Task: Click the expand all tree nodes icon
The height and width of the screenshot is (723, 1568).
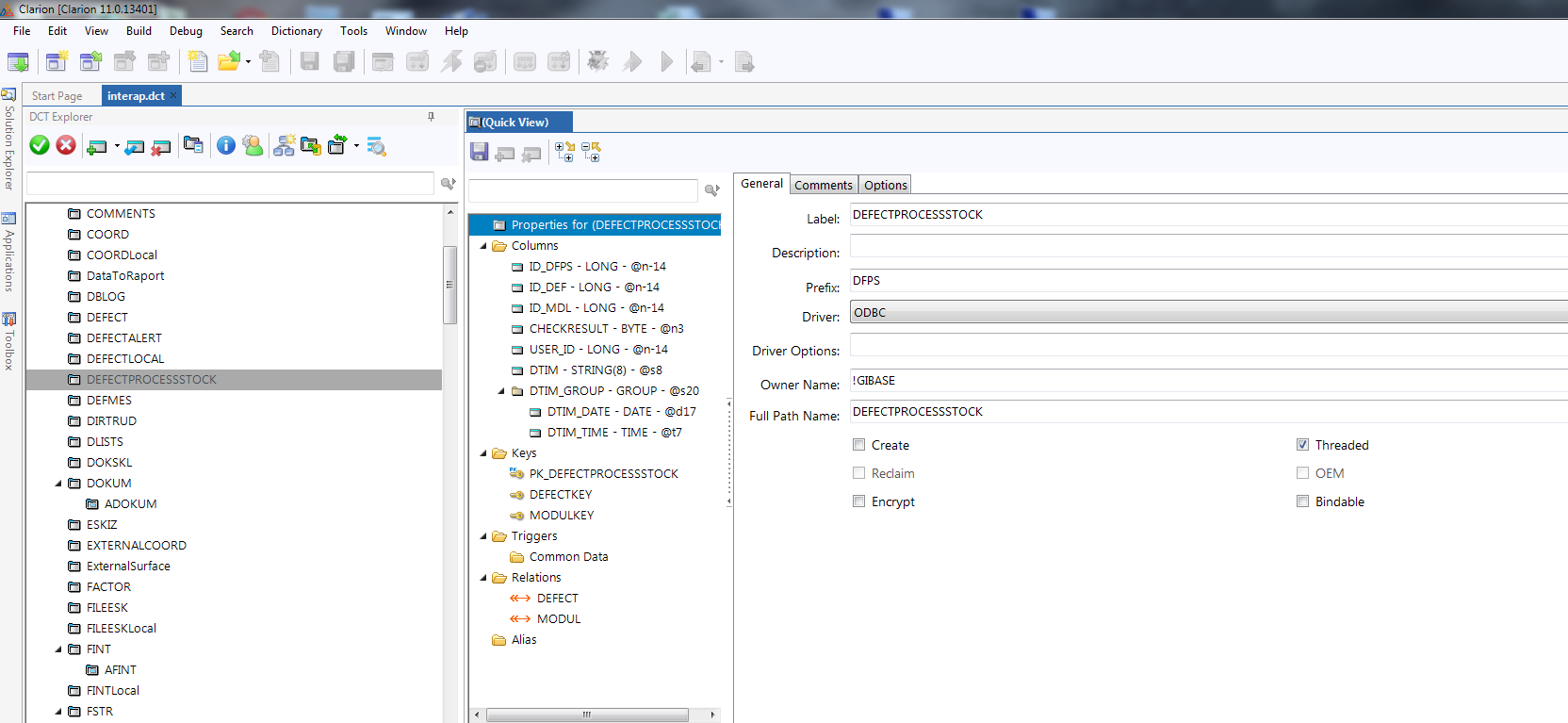Action: point(564,152)
